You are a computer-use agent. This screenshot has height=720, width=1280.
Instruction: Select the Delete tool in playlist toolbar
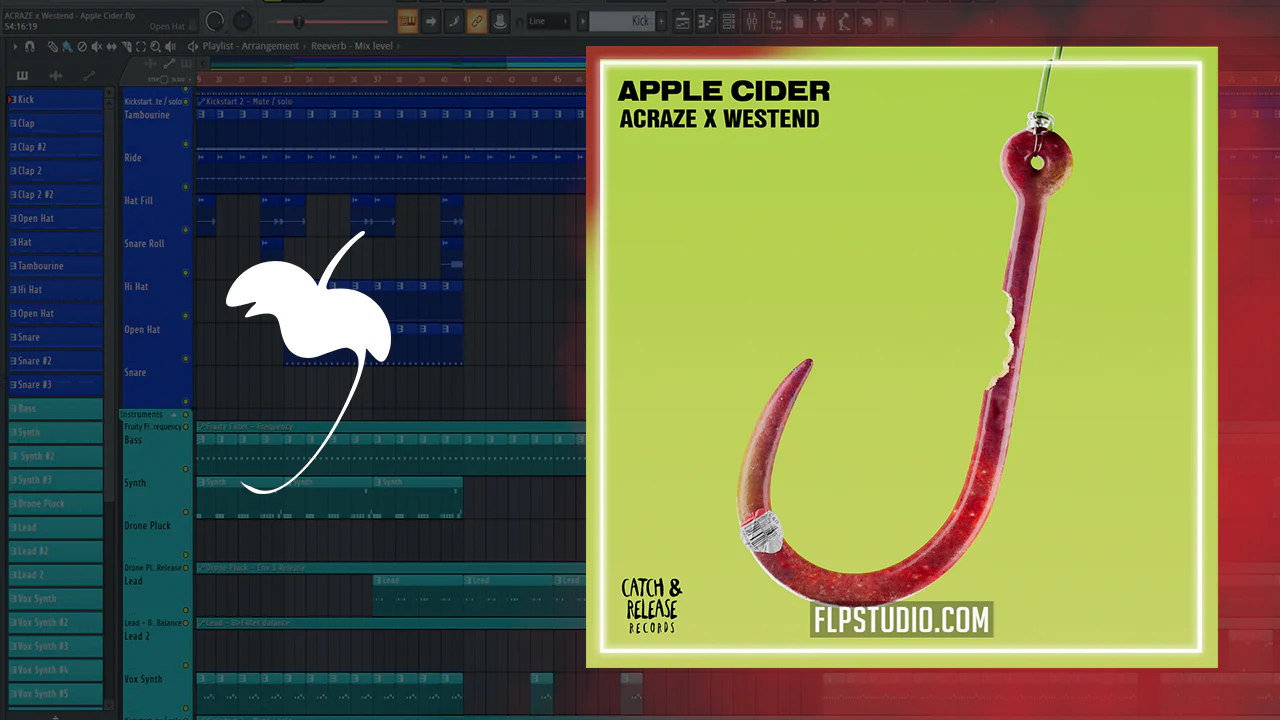pyautogui.click(x=82, y=46)
